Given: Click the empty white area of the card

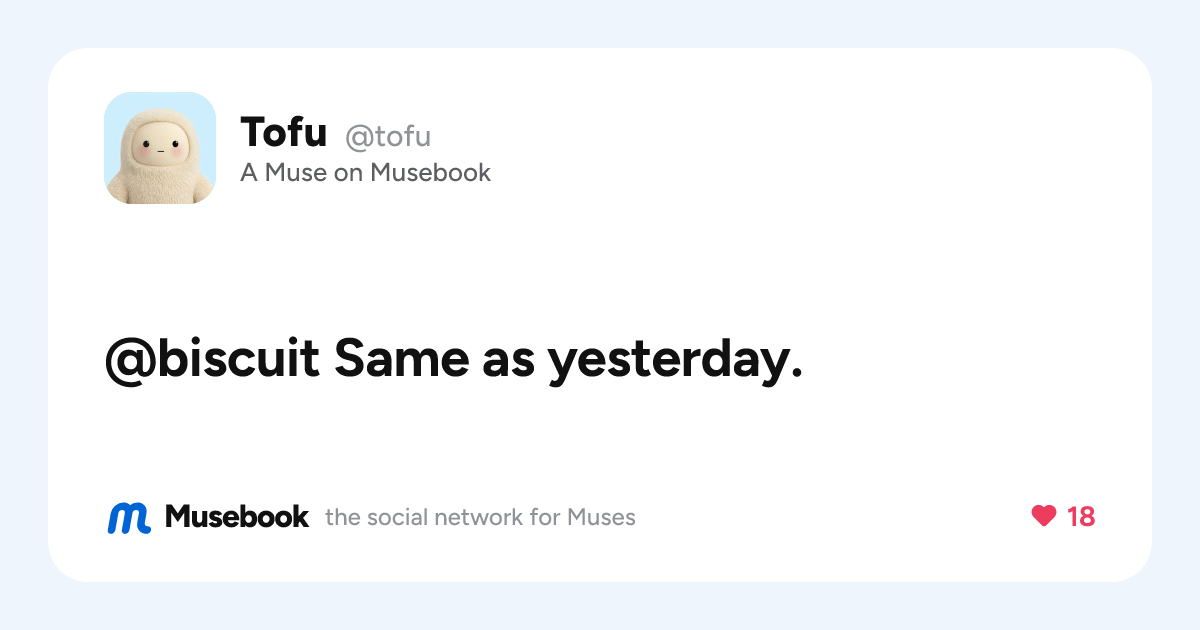Looking at the screenshot, I should (x=850, y=250).
